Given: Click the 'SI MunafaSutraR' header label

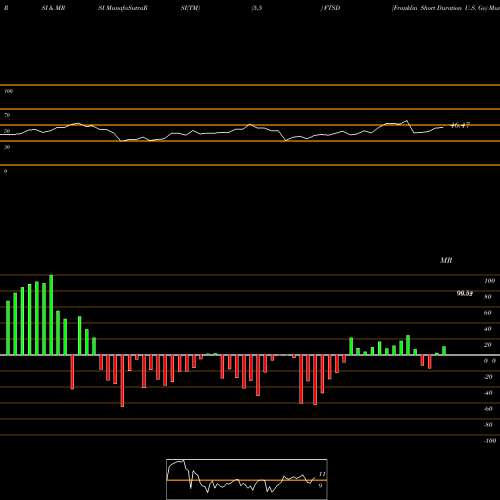Looking at the screenshot, I should [123, 8].
